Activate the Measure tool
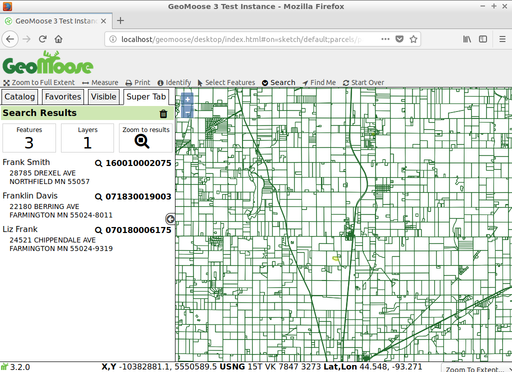512x372 pixels. click(100, 82)
